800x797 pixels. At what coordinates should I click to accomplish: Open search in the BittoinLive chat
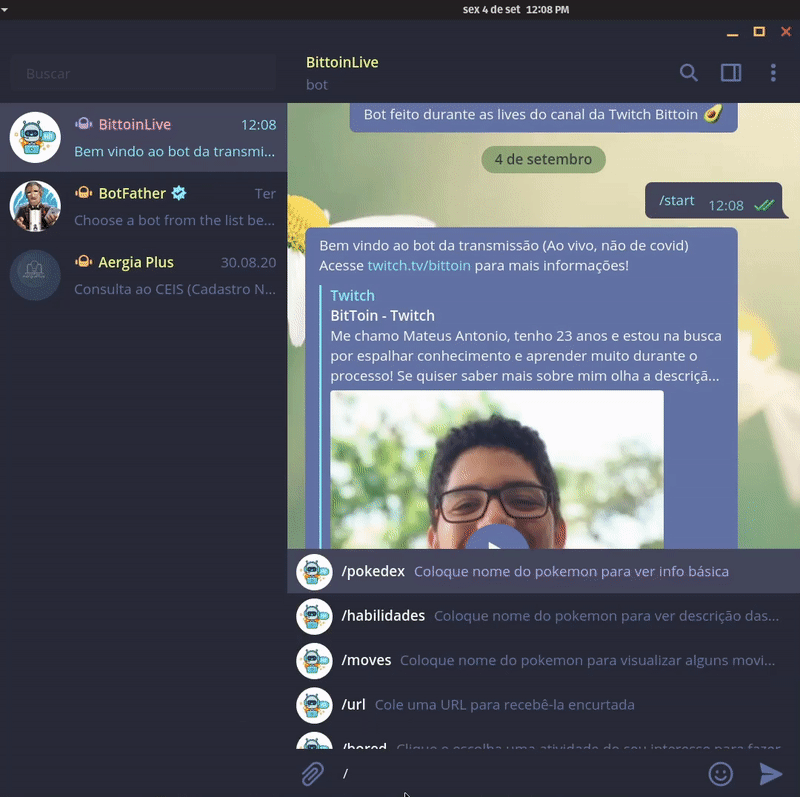coord(689,73)
